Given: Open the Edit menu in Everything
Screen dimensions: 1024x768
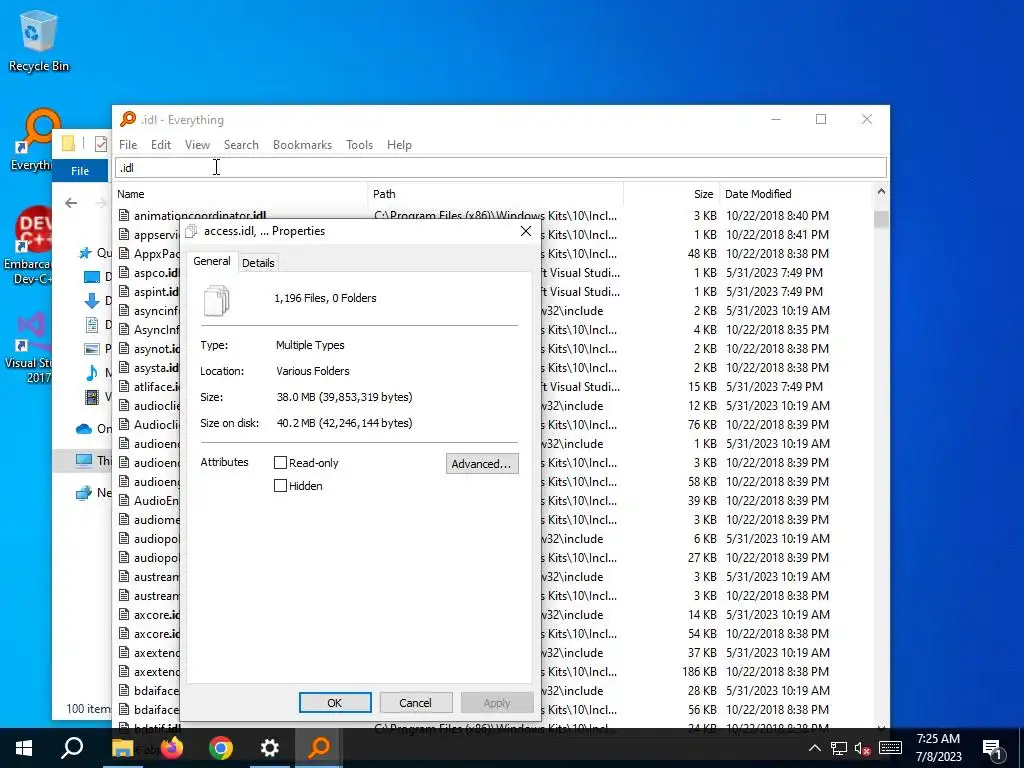Looking at the screenshot, I should click(x=161, y=145).
